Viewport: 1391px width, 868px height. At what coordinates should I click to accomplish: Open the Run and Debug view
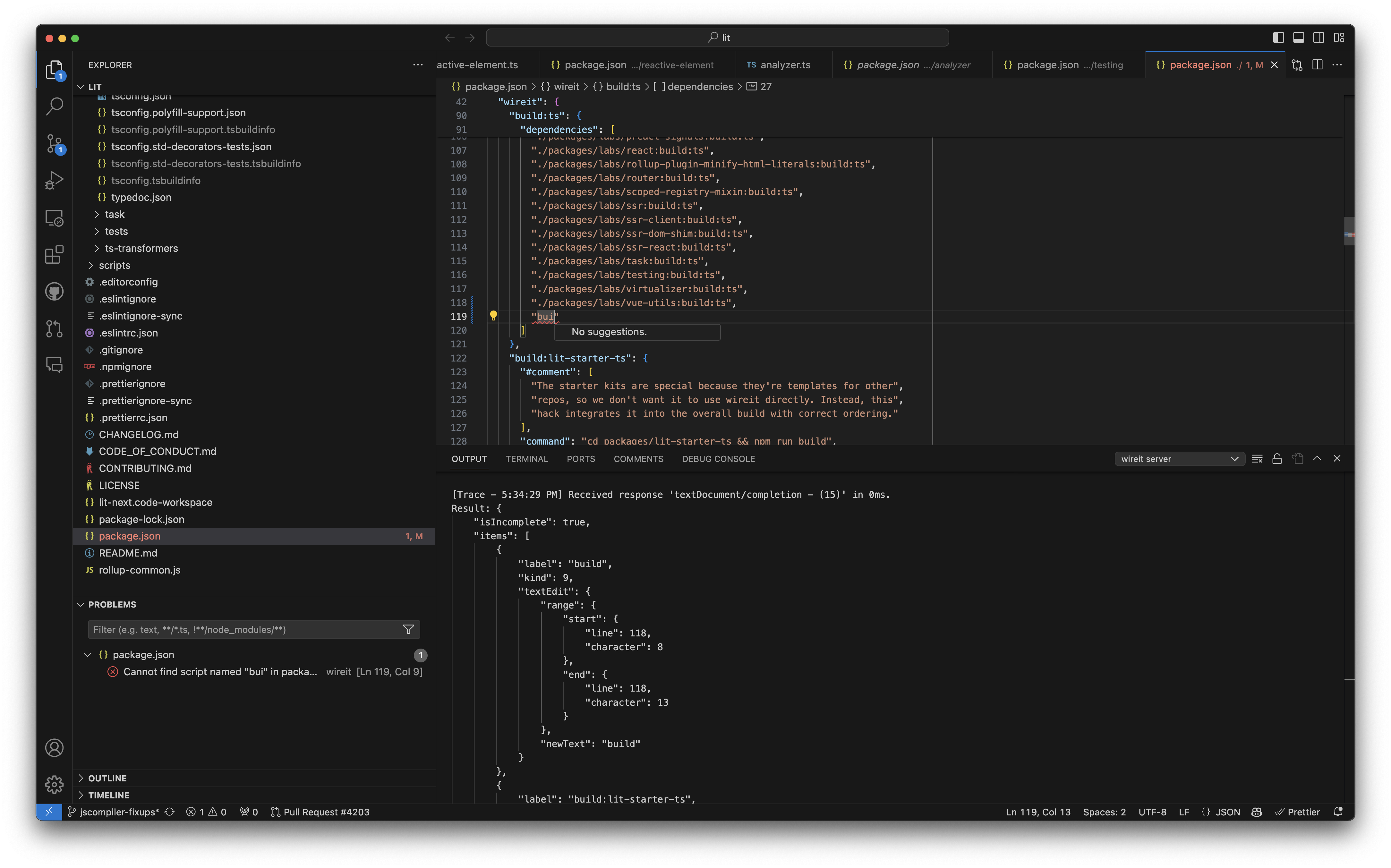55,180
